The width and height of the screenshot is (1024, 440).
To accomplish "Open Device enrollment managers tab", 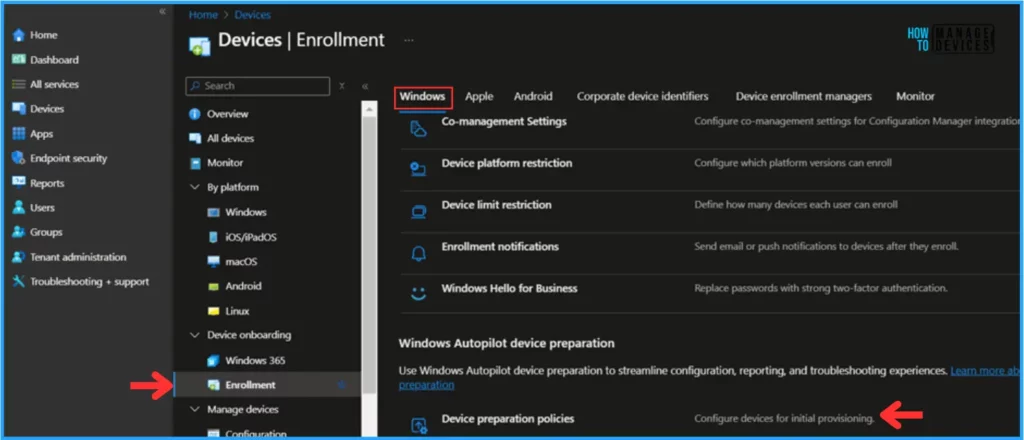I will 803,97.
